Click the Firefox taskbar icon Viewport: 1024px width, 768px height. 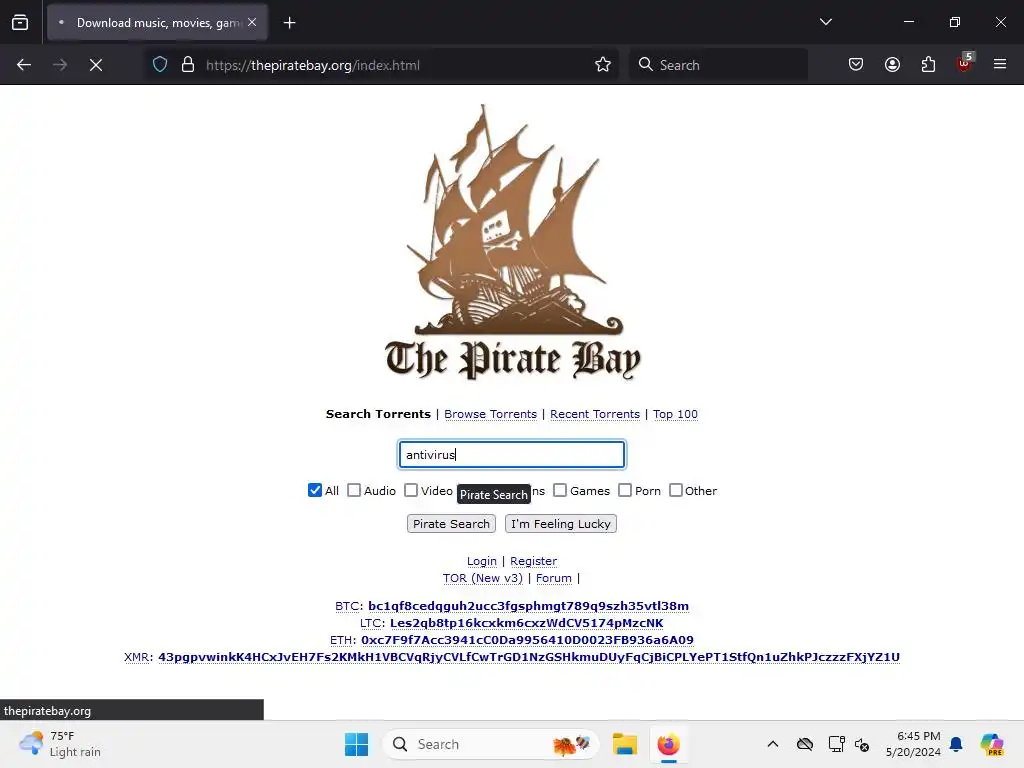(668, 744)
